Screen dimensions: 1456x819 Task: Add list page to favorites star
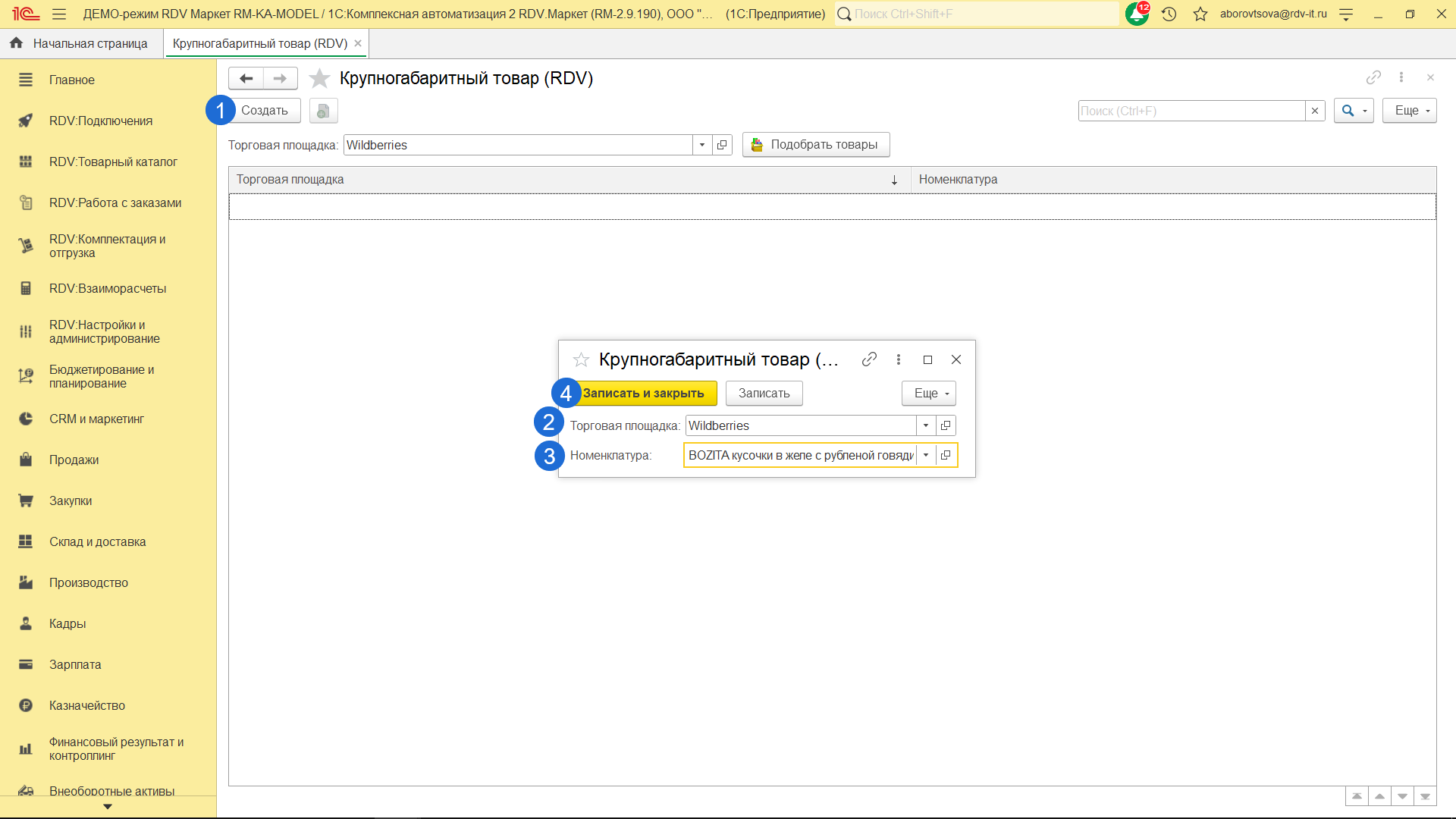coord(320,78)
